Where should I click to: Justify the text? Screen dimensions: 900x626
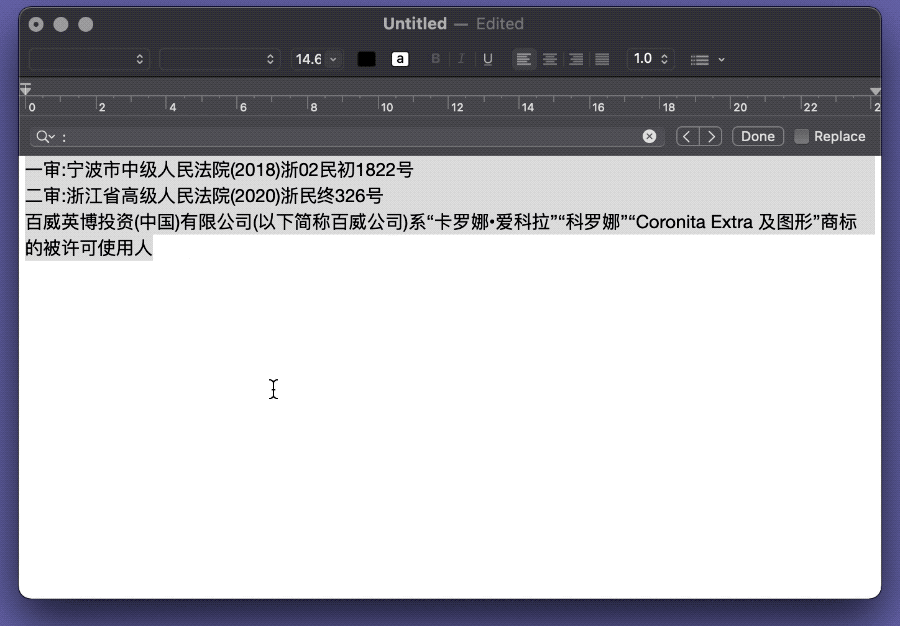(602, 59)
